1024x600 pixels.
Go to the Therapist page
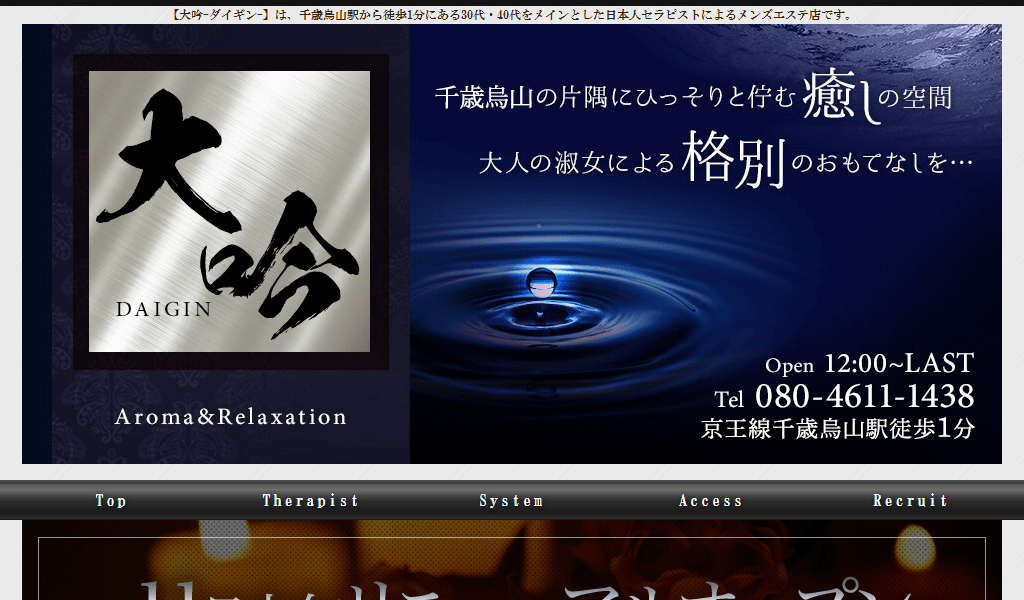(x=311, y=501)
